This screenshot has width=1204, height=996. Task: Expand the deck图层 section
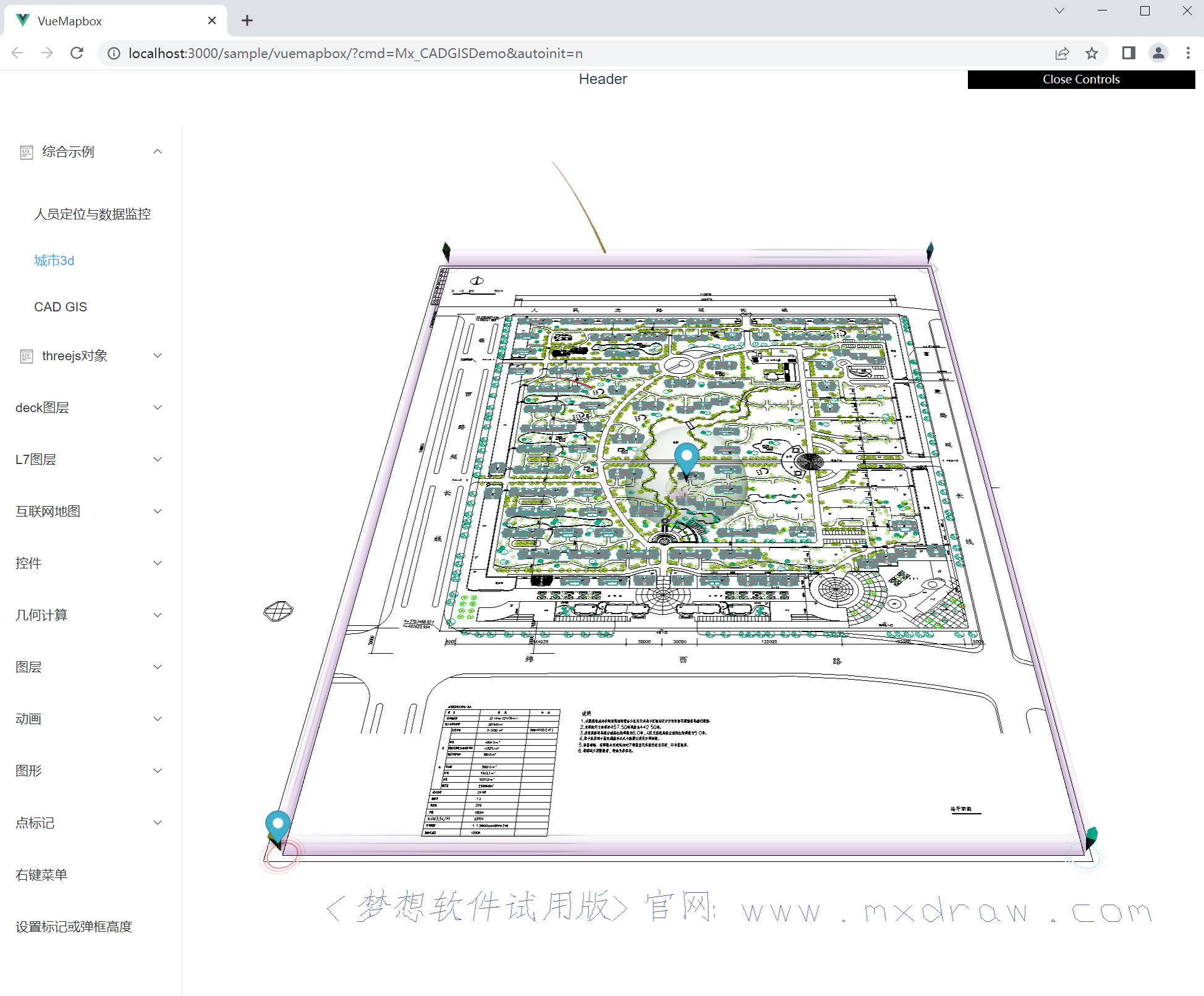[90, 408]
